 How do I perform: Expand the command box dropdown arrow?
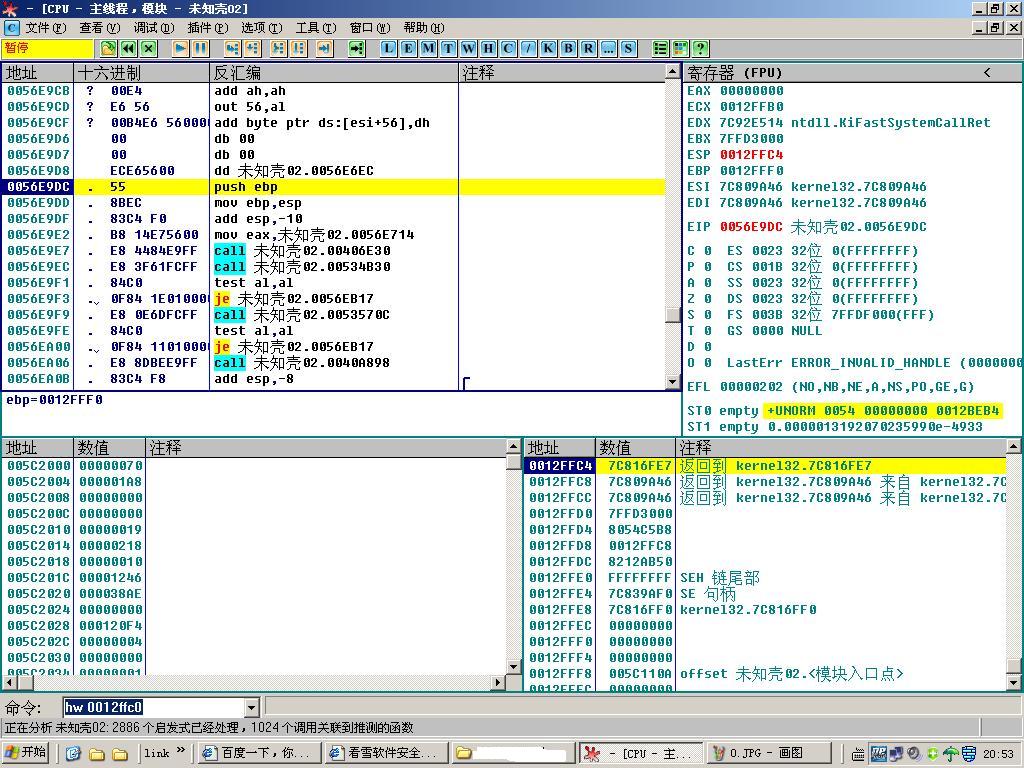click(x=251, y=707)
